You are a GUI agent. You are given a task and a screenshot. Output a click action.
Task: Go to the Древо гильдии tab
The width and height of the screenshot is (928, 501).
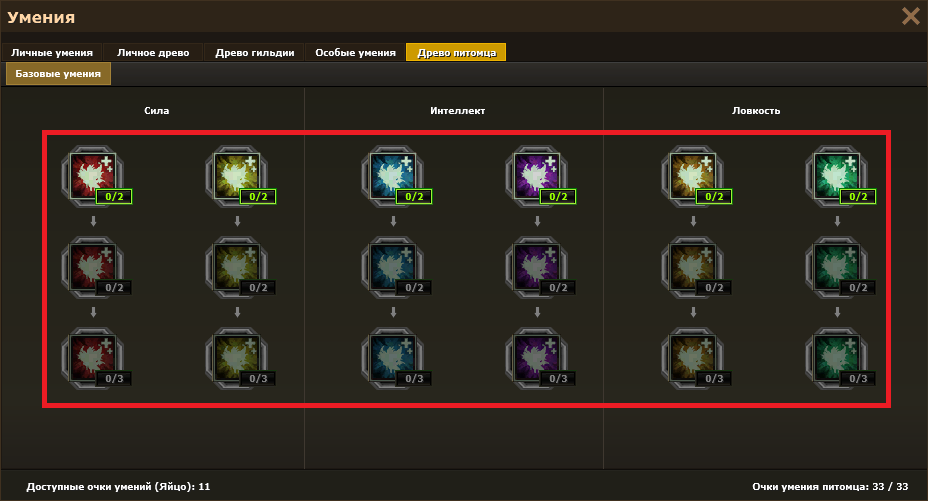(x=254, y=53)
